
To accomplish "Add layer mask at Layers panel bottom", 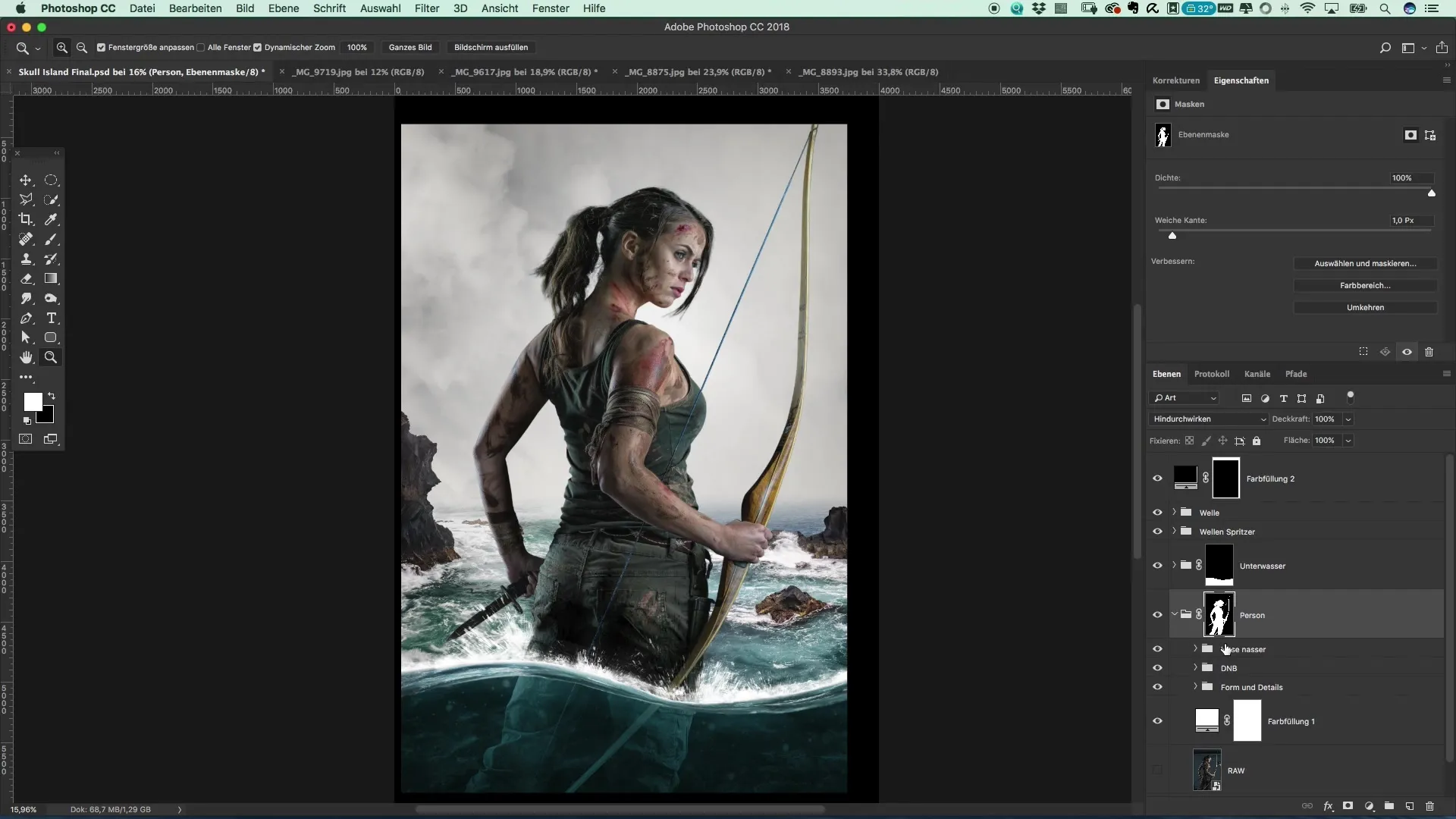I will (x=1348, y=806).
